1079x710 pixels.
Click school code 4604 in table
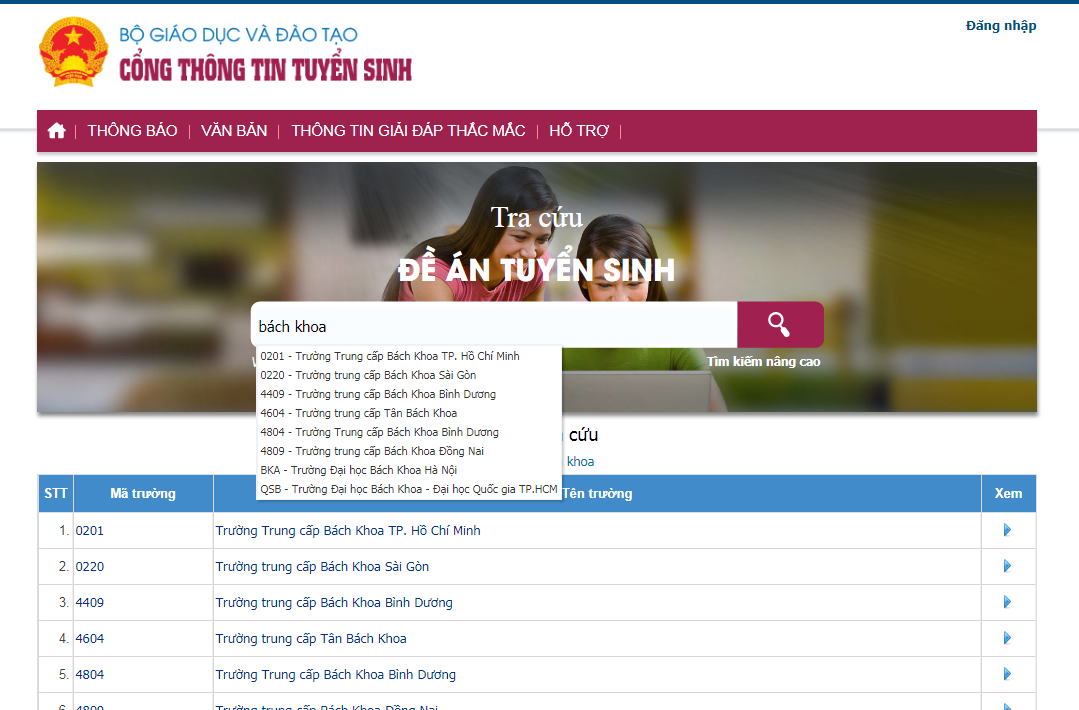89,638
